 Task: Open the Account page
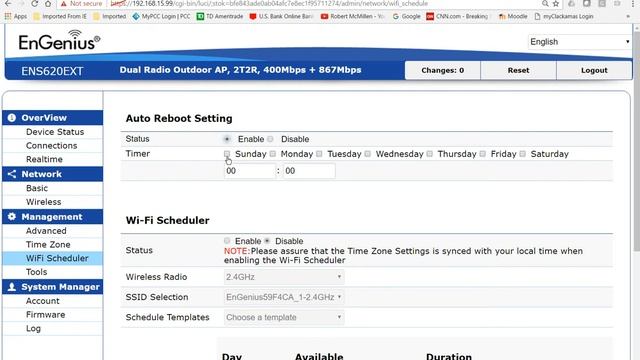point(42,301)
